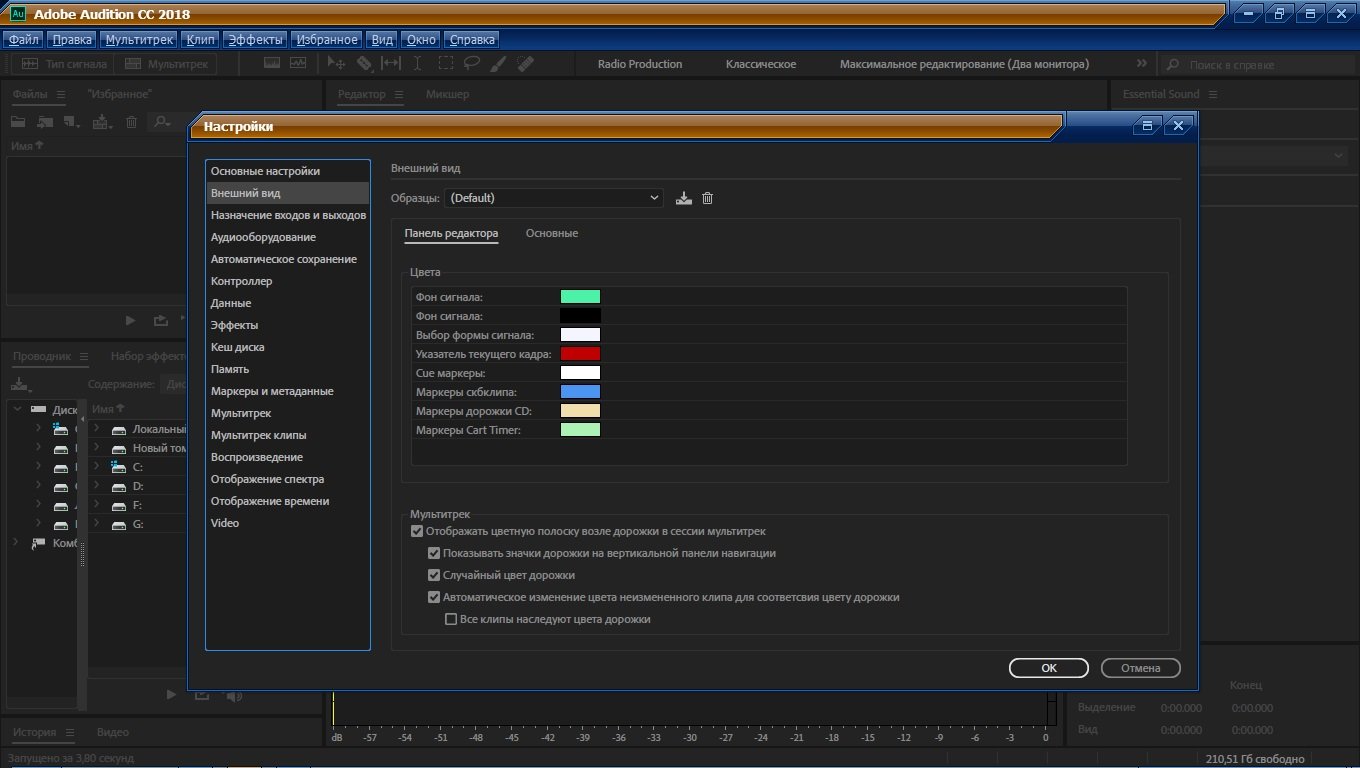The width and height of the screenshot is (1360, 768).
Task: Disable the random track color checkbox
Action: [x=434, y=575]
